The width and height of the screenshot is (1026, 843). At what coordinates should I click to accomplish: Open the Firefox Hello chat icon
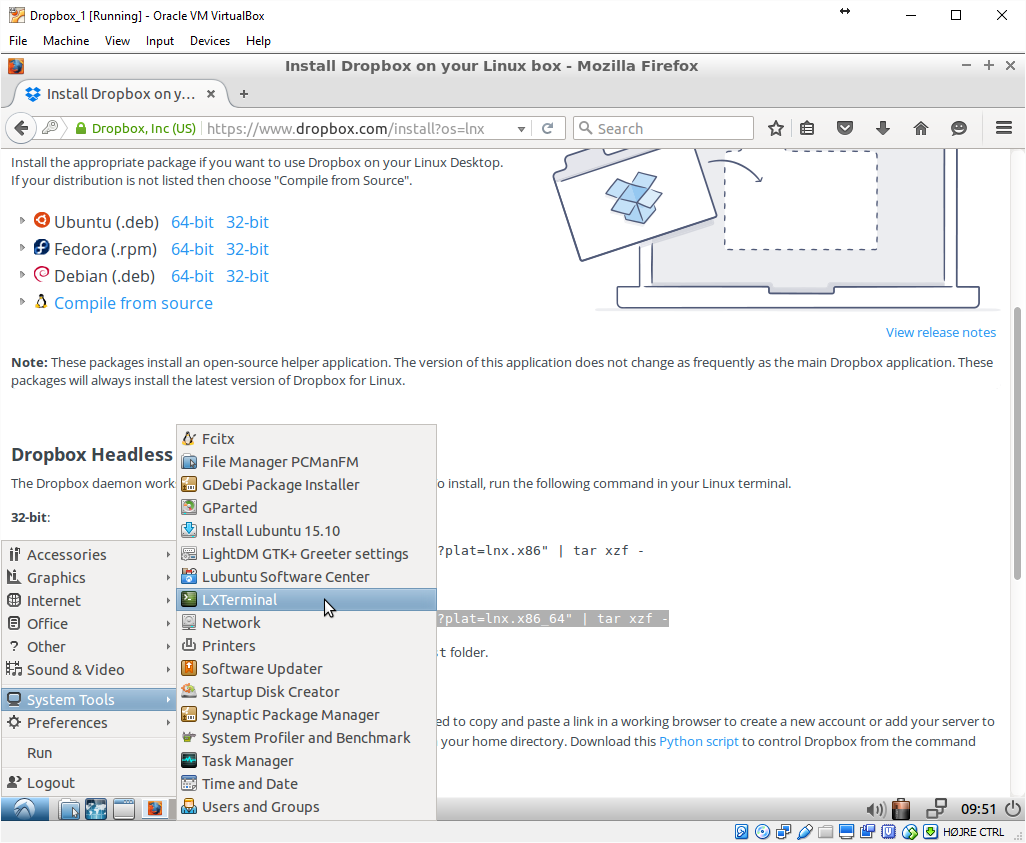click(959, 128)
